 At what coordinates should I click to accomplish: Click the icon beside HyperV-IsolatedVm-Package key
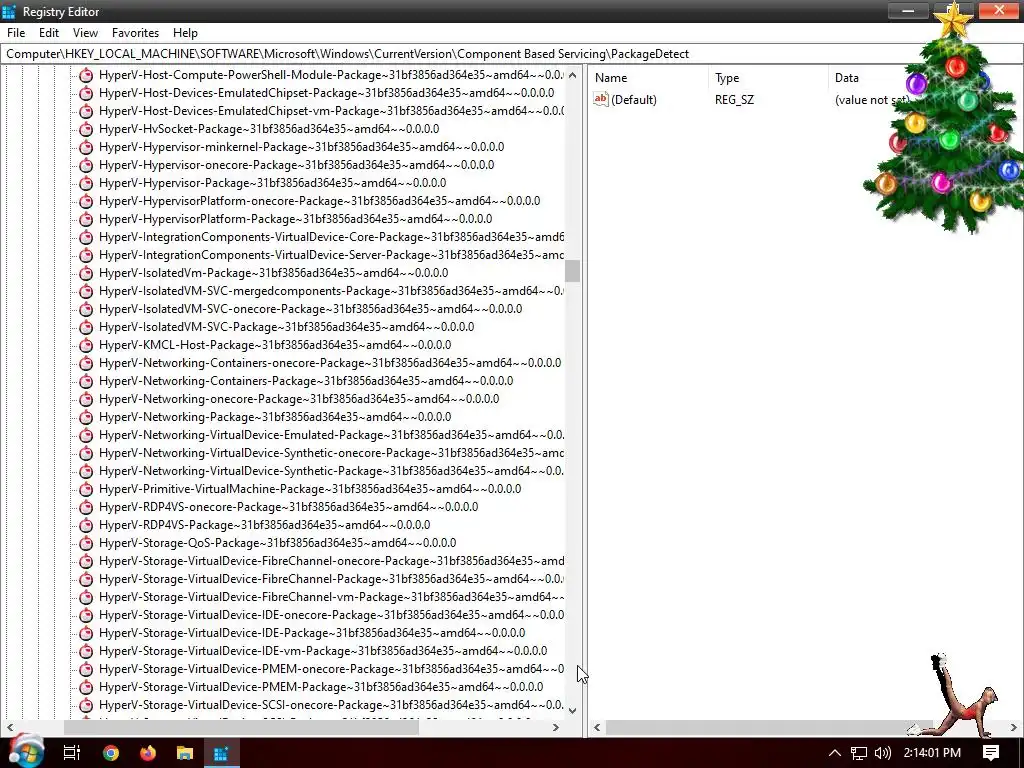pyautogui.click(x=86, y=273)
